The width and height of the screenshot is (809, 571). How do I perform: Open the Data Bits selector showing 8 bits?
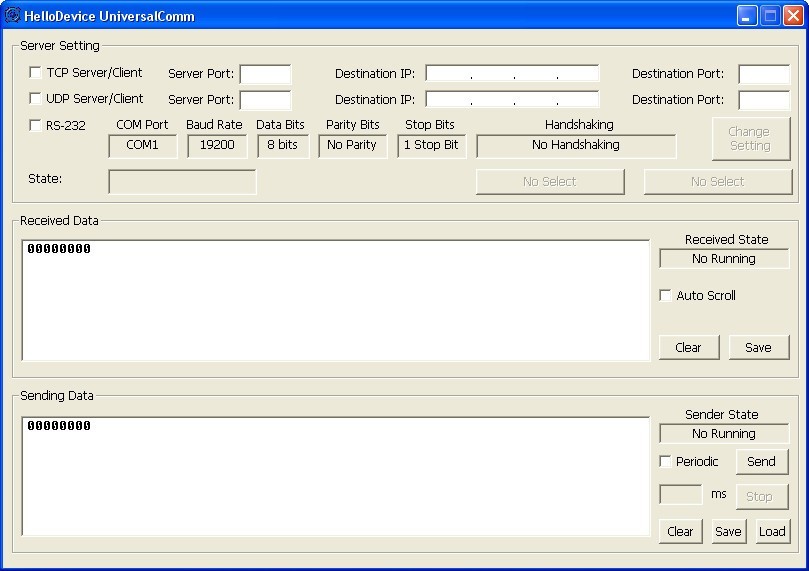pyautogui.click(x=283, y=145)
